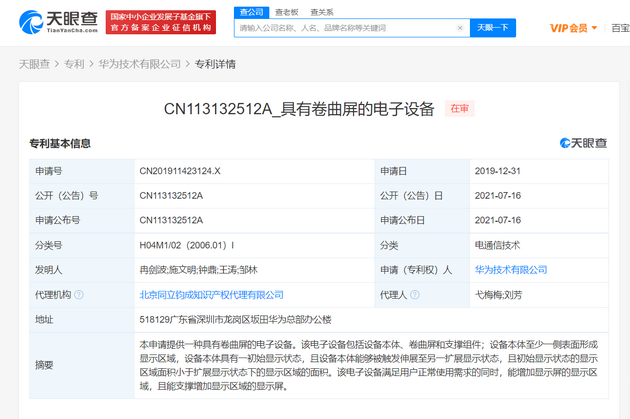Show help for 代理机构 question icon

coord(79,295)
